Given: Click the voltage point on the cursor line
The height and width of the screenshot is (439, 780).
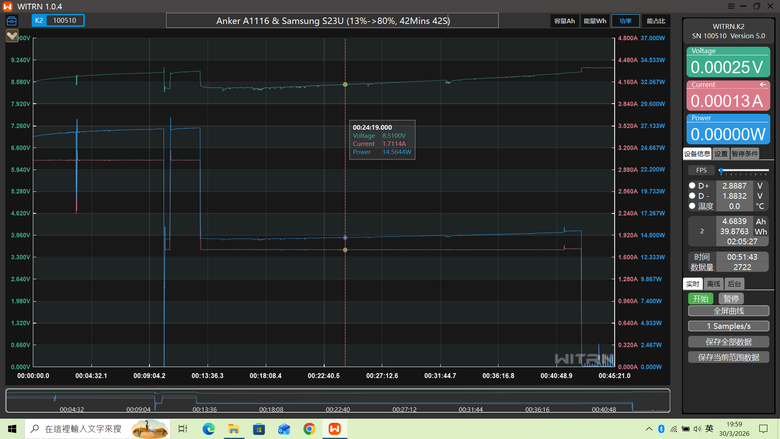Looking at the screenshot, I should 345,85.
